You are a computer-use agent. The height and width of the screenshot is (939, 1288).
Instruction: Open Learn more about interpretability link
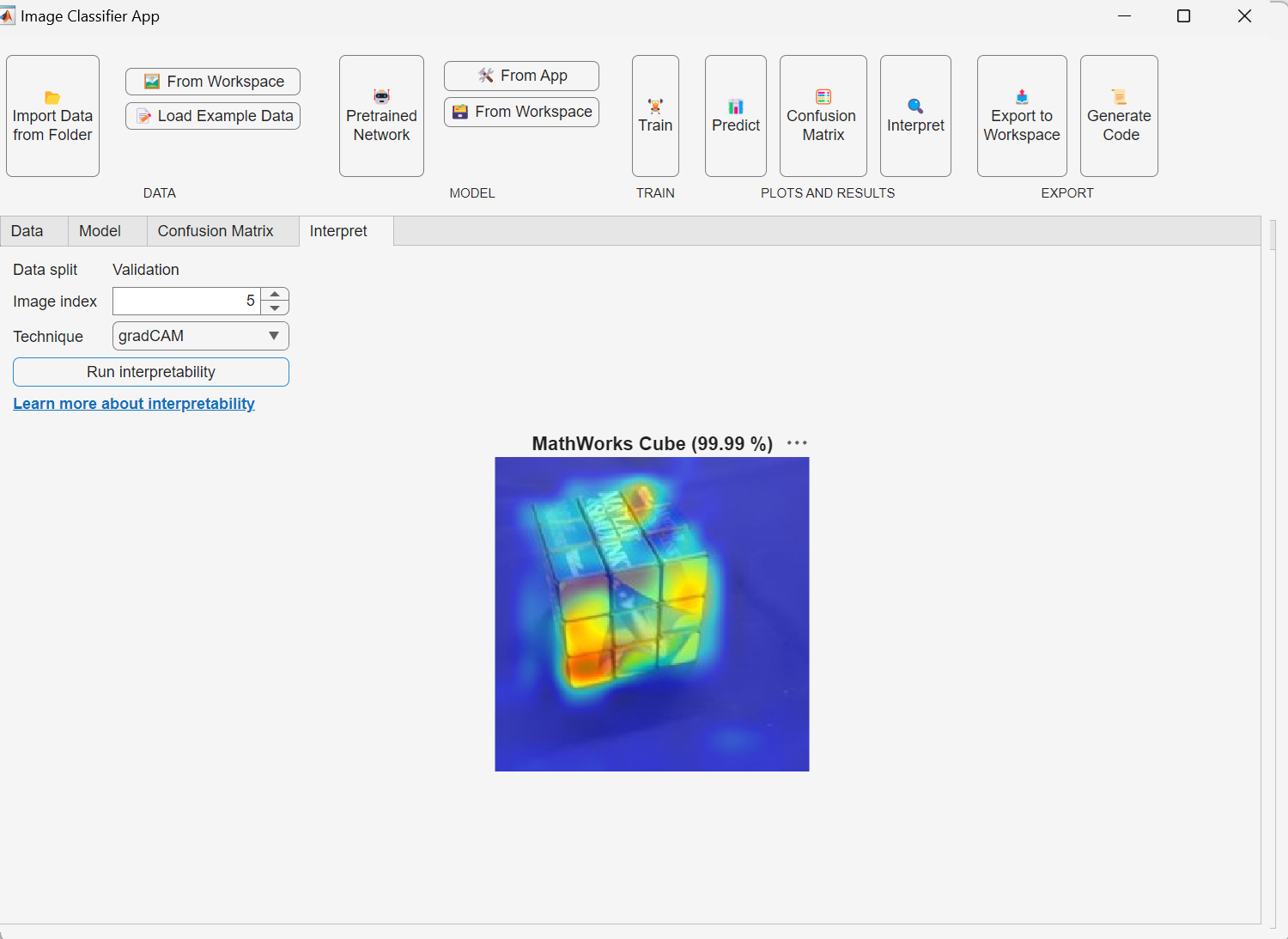click(x=134, y=404)
